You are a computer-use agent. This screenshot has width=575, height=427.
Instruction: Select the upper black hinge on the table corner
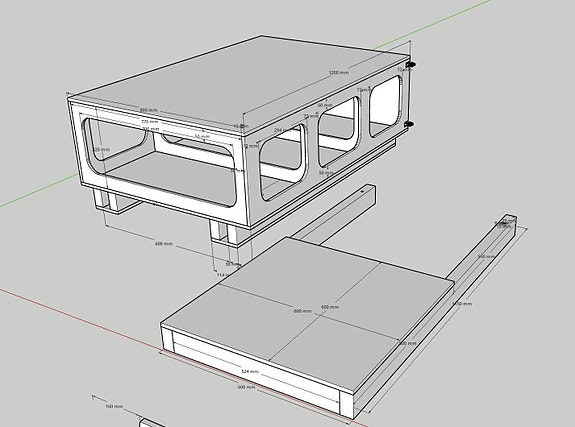[410, 65]
